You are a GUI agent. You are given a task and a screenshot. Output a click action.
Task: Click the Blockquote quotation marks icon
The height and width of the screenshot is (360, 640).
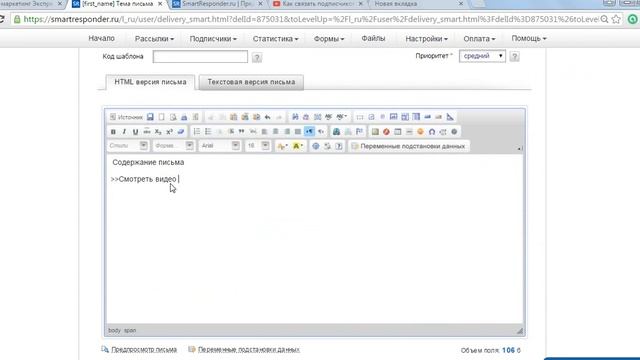(x=242, y=132)
